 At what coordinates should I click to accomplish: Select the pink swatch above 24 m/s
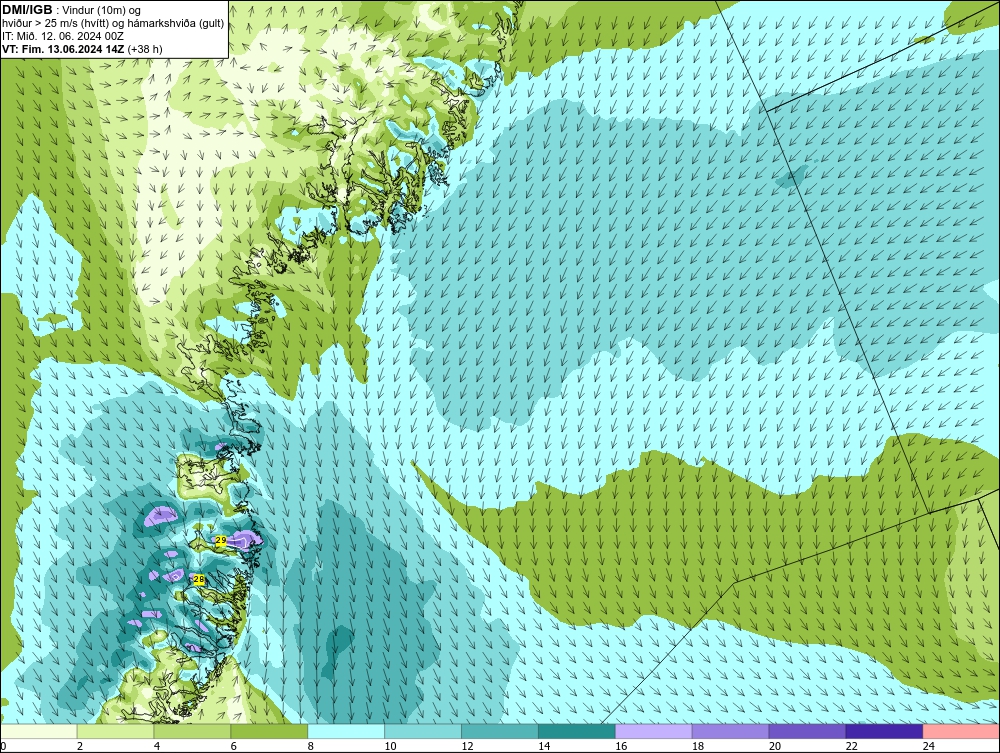[961, 731]
